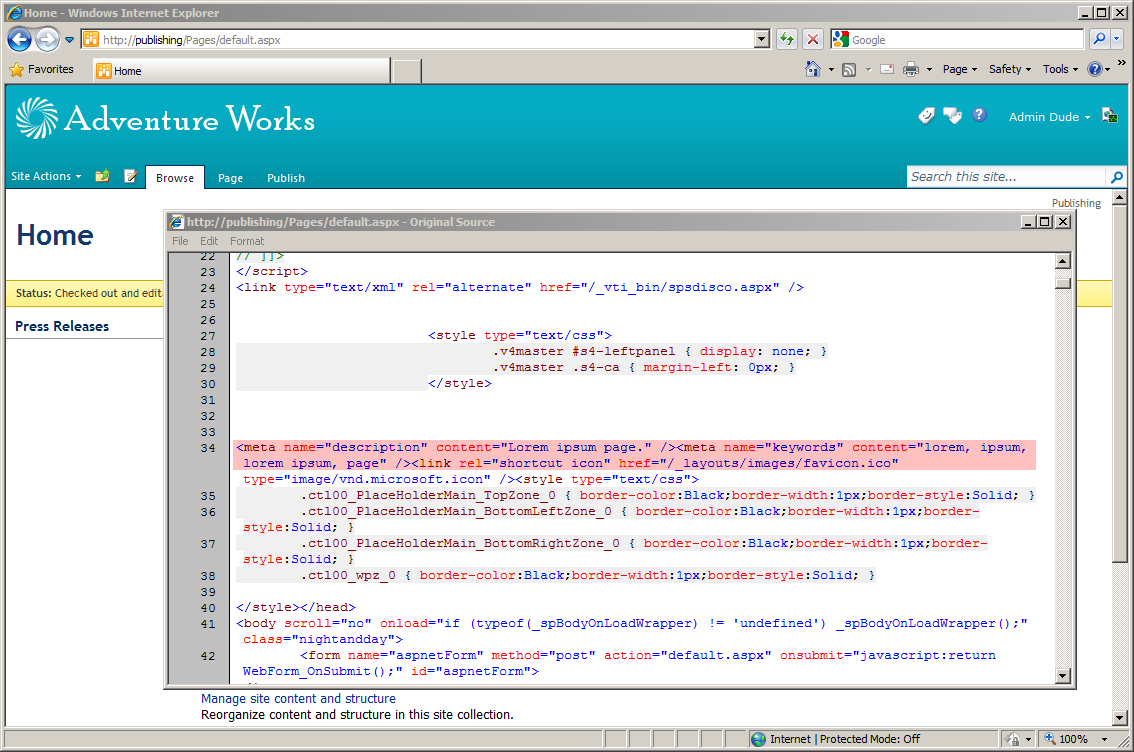Image resolution: width=1134 pixels, height=752 pixels.
Task: Open the Safety menu dropdown
Action: (1010, 69)
